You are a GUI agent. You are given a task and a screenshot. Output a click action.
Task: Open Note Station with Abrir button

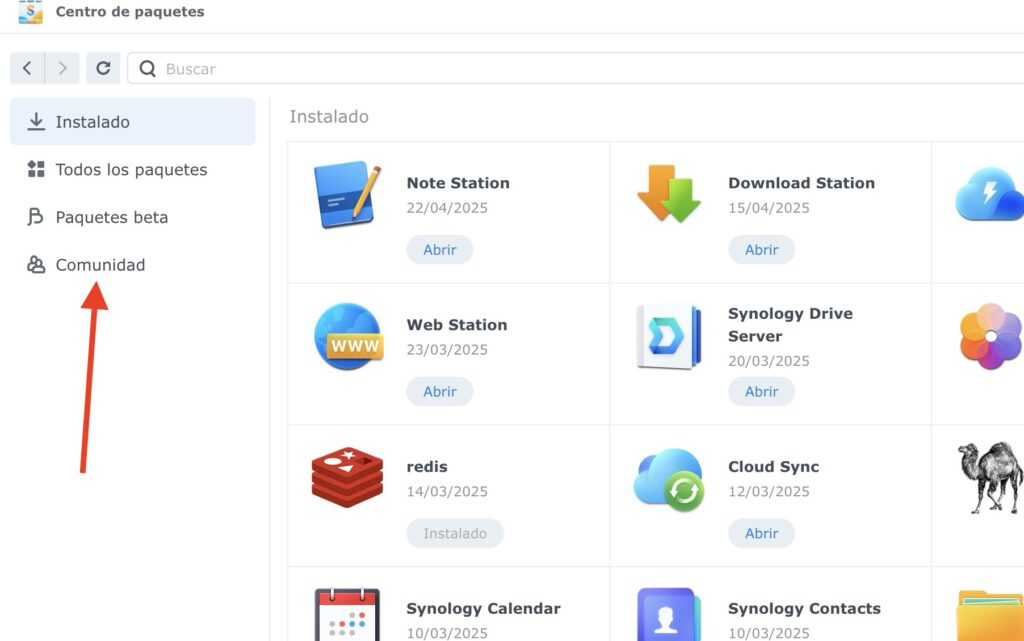(440, 249)
